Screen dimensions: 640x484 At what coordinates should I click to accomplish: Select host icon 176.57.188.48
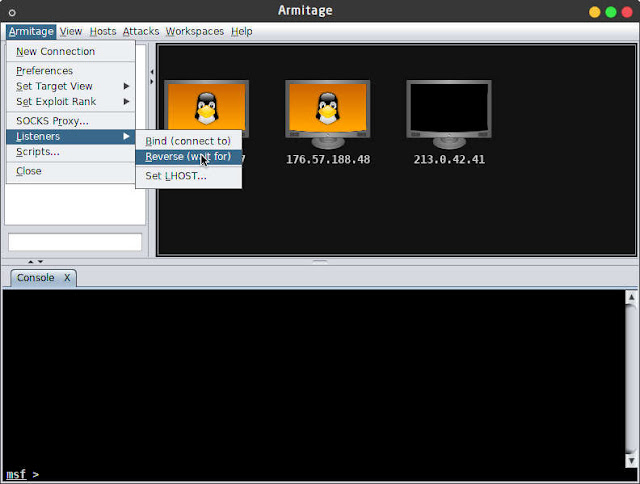pyautogui.click(x=328, y=115)
